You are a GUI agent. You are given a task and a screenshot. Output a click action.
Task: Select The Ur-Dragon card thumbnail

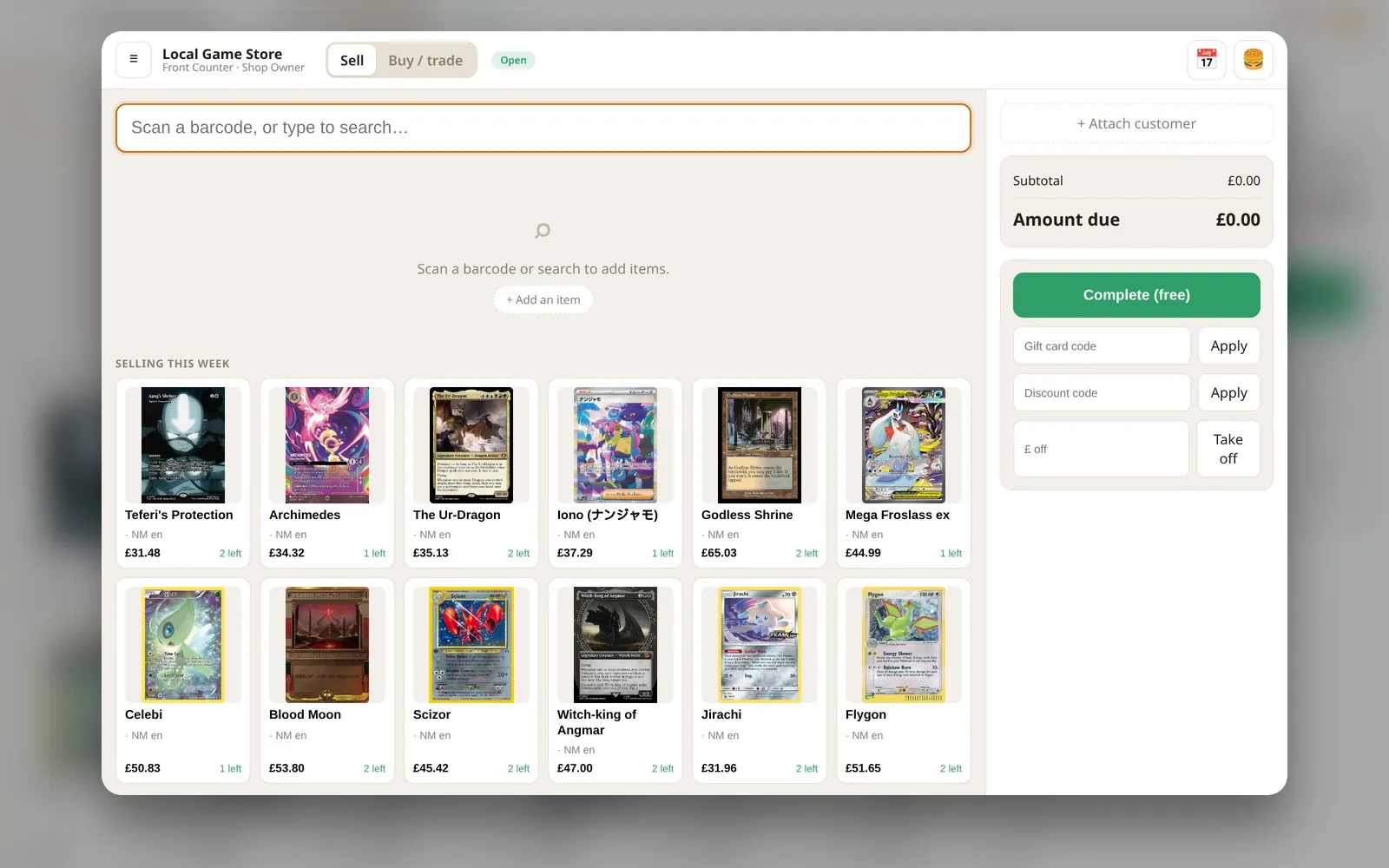(x=471, y=445)
